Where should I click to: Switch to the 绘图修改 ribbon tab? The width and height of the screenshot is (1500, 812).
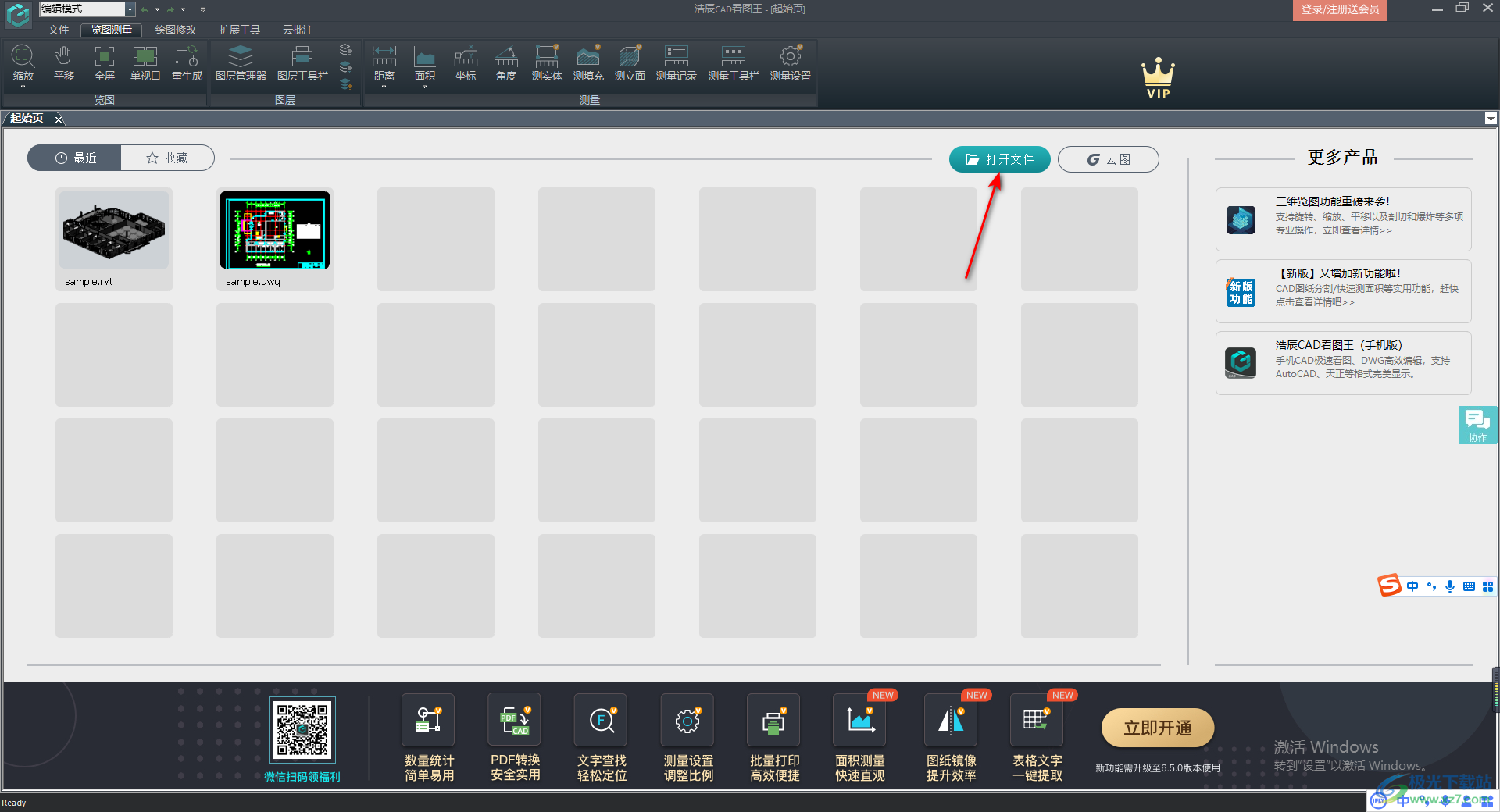point(176,30)
